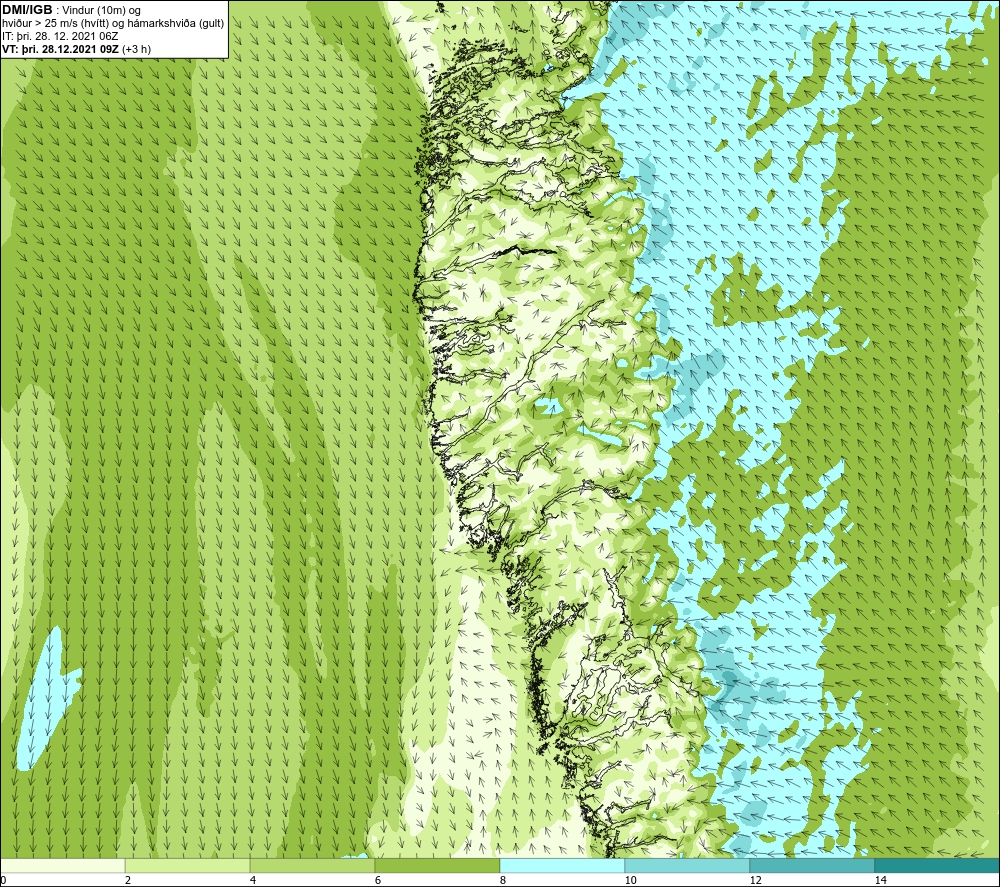Click the legend scale number '12'

tap(755, 880)
